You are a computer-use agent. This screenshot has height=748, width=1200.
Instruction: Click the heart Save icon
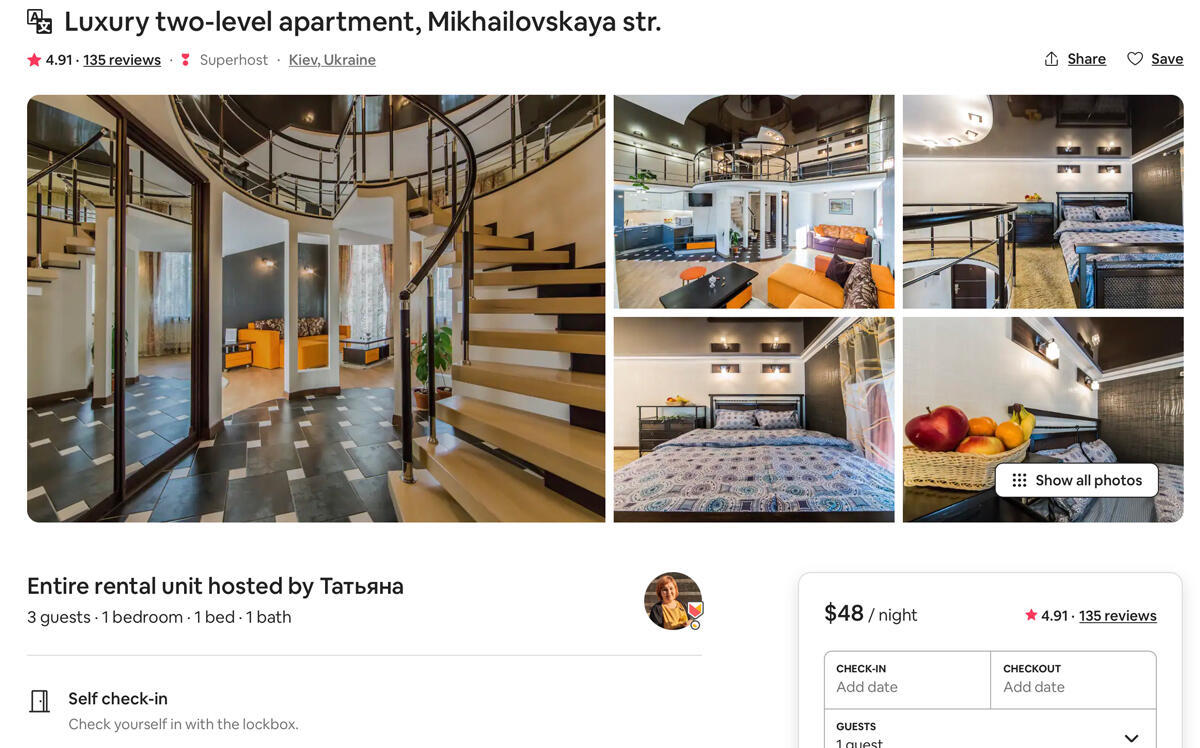coord(1135,59)
